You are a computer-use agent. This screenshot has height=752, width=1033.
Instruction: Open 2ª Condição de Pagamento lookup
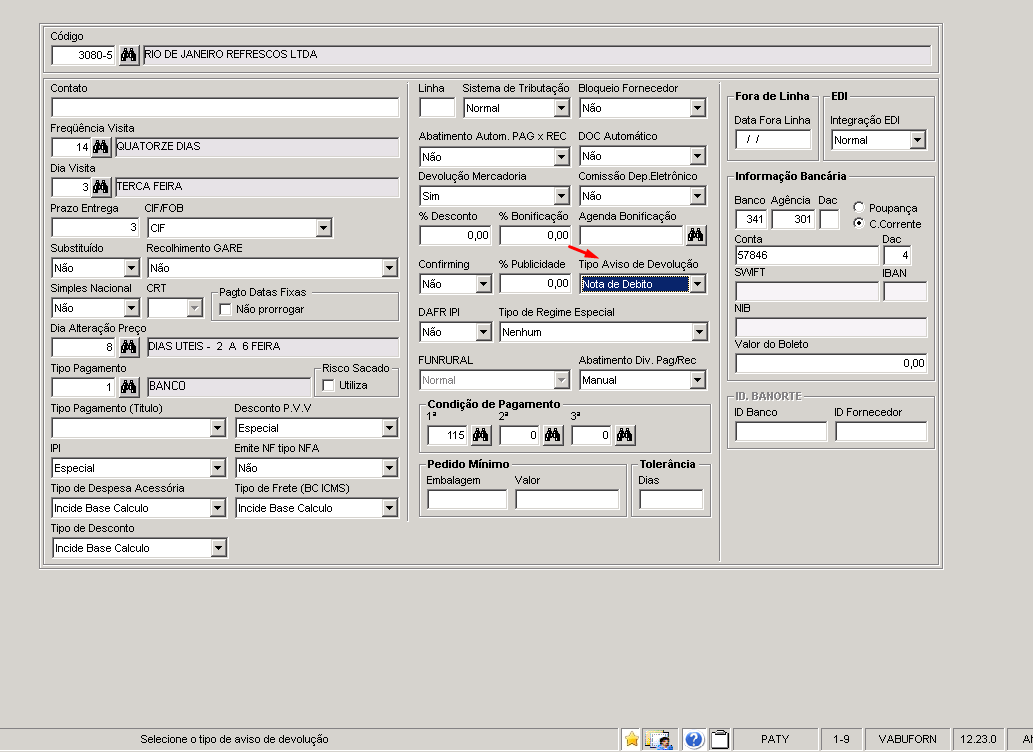[553, 435]
